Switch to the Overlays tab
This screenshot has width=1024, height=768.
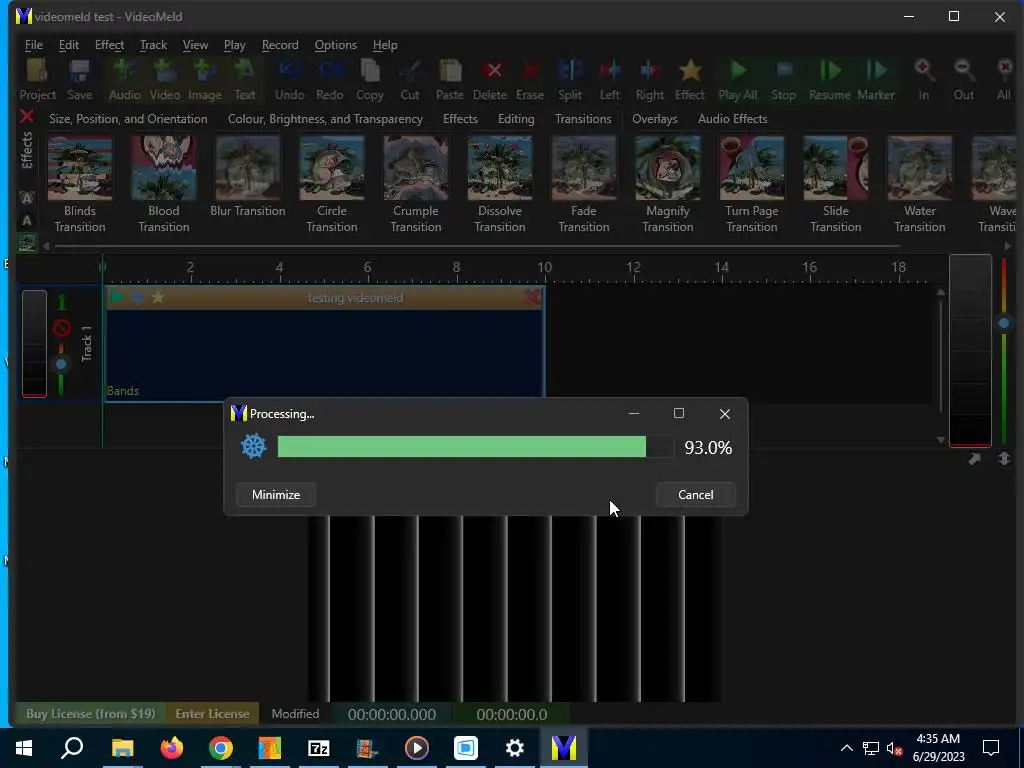[654, 119]
